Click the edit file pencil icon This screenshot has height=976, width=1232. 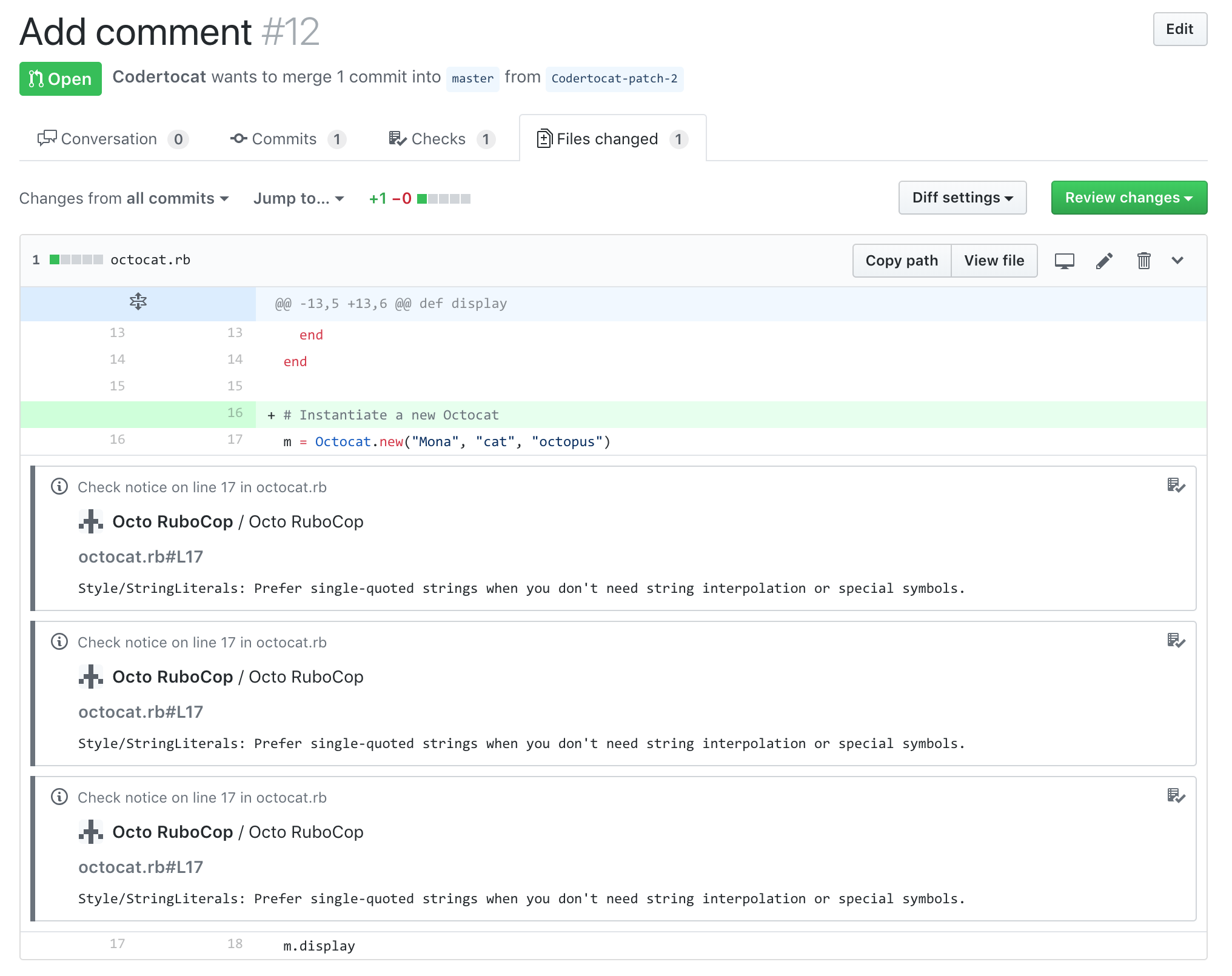(x=1104, y=260)
